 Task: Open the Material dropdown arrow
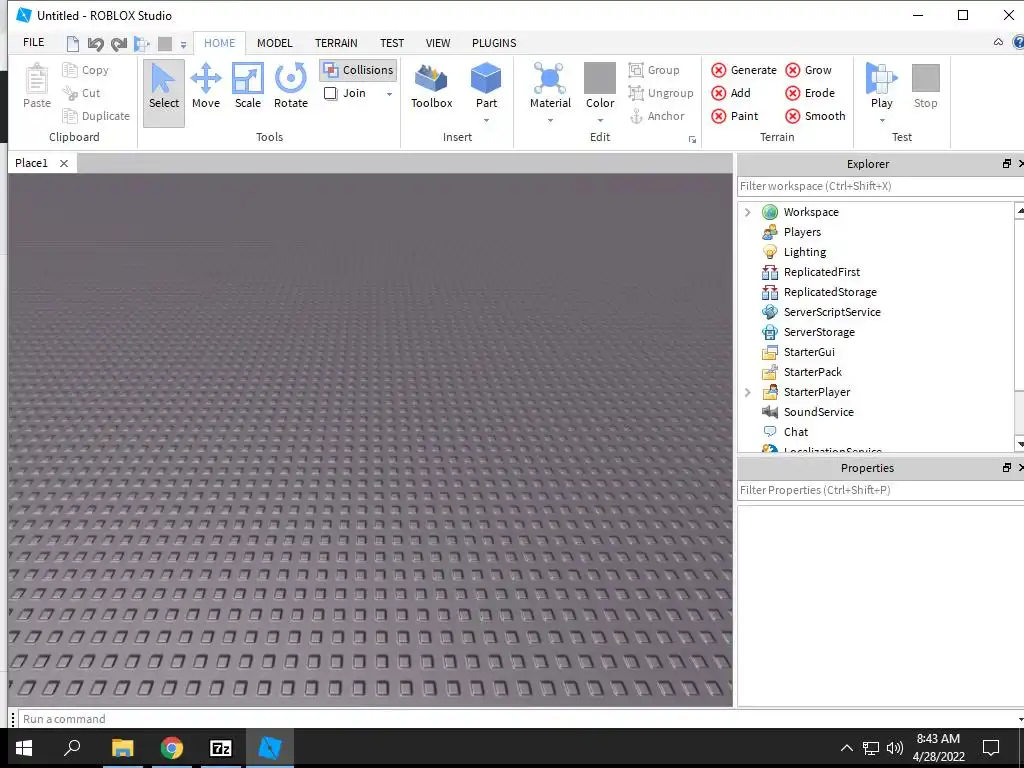pos(550,120)
